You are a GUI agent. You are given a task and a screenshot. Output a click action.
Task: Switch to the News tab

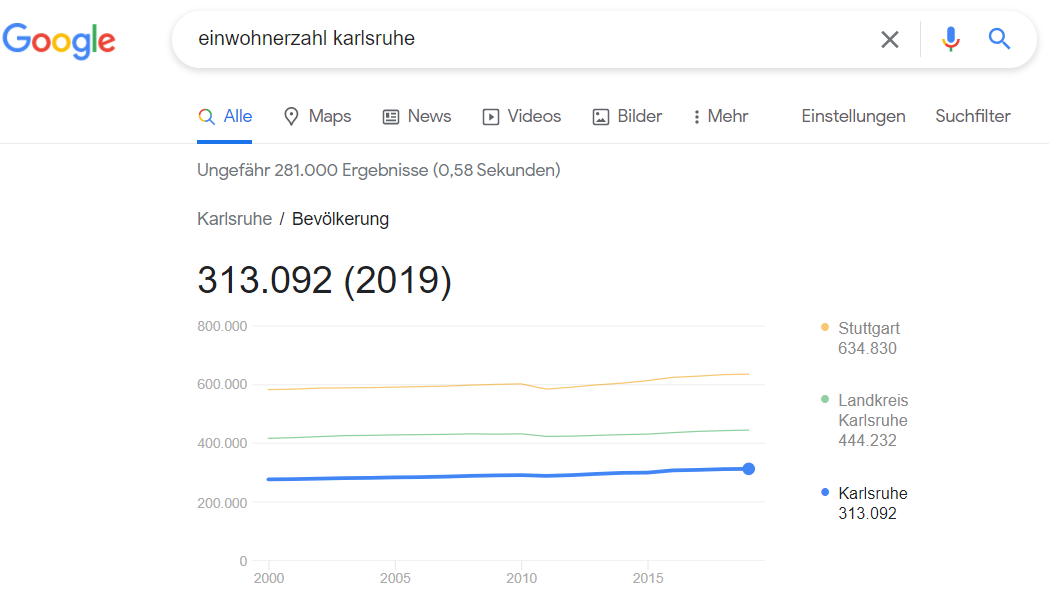[427, 116]
